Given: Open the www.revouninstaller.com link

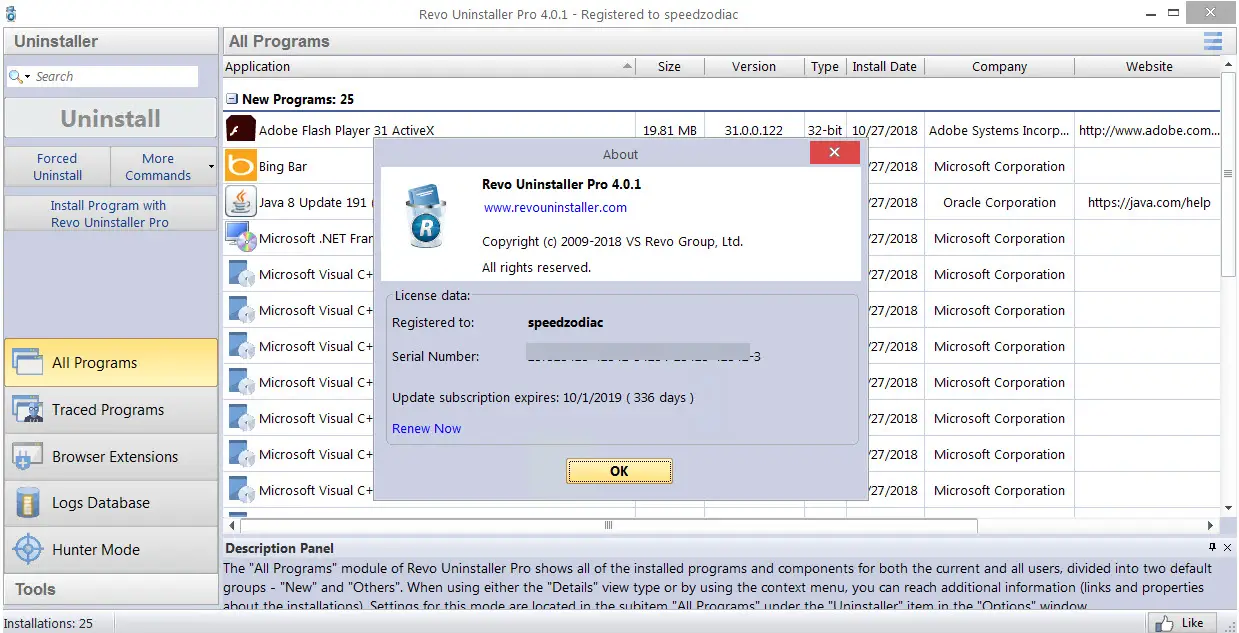Looking at the screenshot, I should click(555, 208).
